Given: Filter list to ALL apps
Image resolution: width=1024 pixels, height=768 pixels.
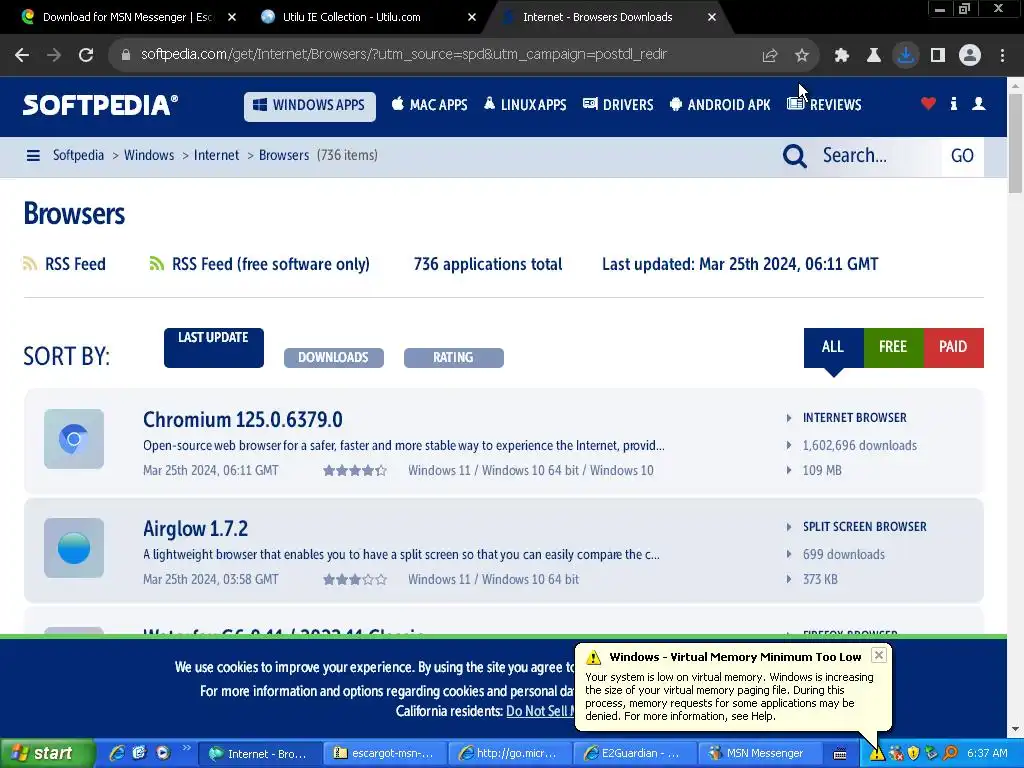Looking at the screenshot, I should [x=833, y=347].
